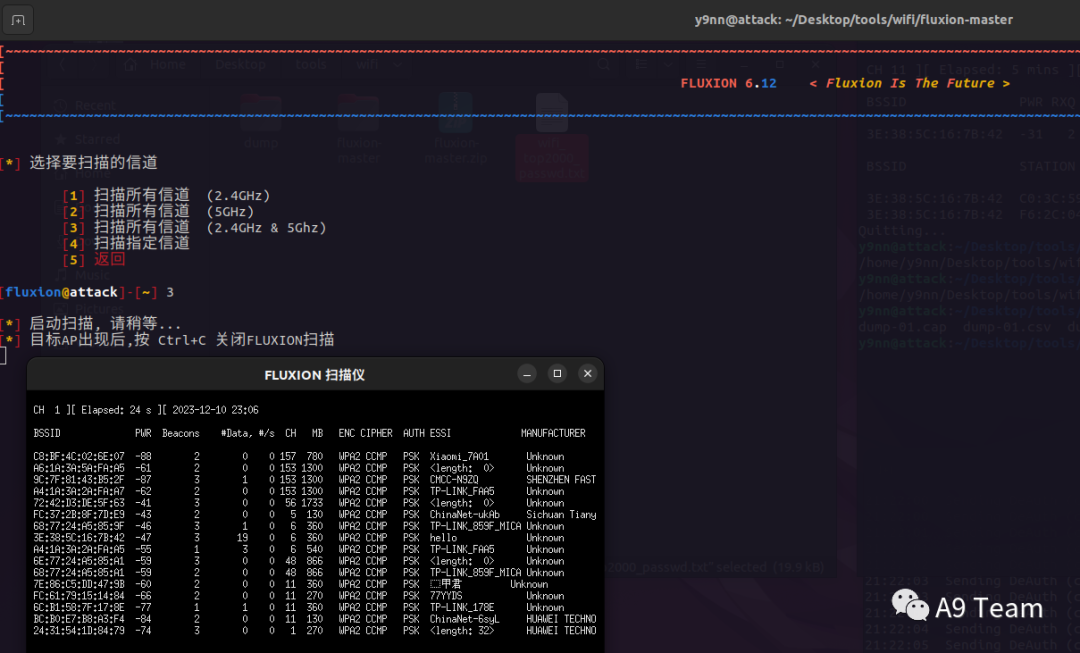
Task: Click the SHENZHEN FAST manufacturer entry
Action: coord(561,479)
